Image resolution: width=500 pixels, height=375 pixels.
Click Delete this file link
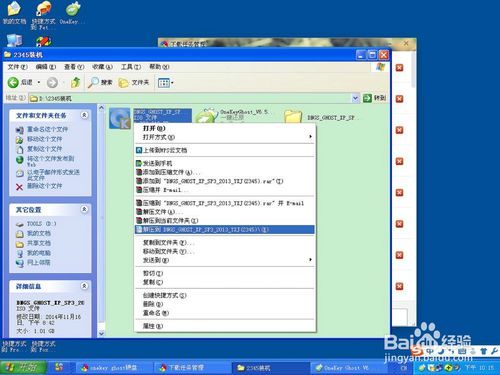pos(44,186)
